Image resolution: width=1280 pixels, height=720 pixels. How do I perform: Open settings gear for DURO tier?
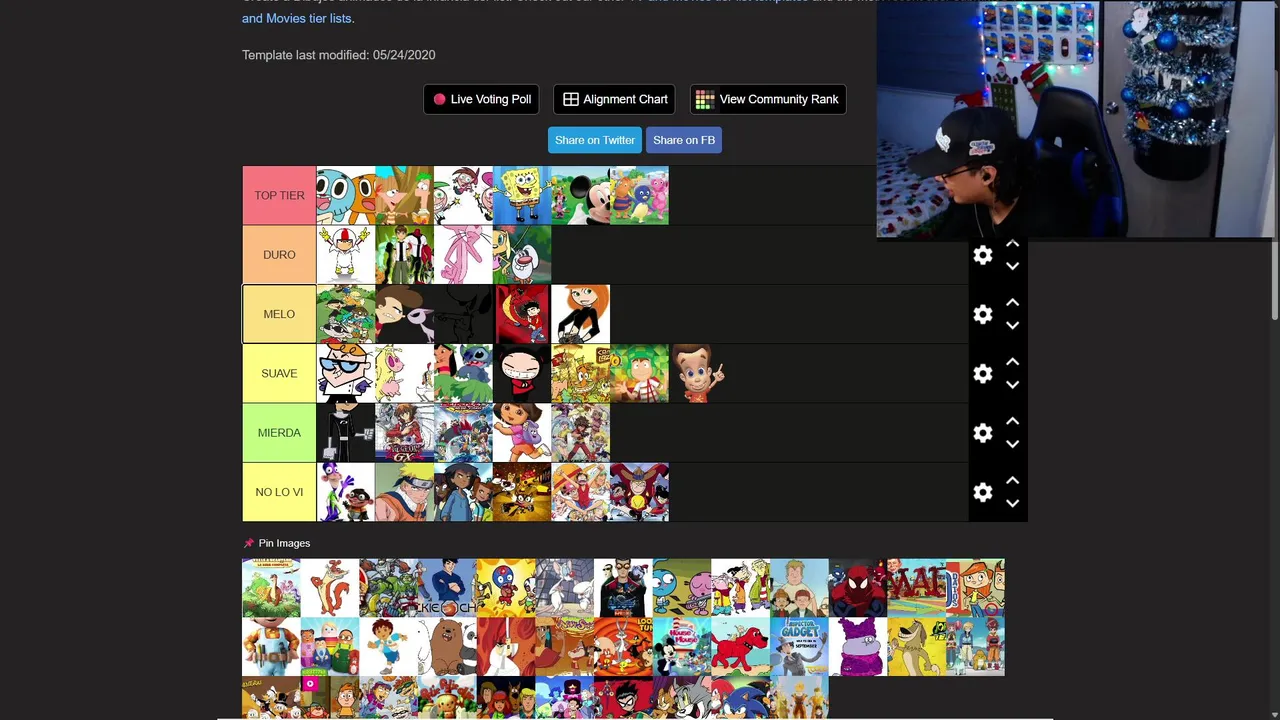coord(983,255)
